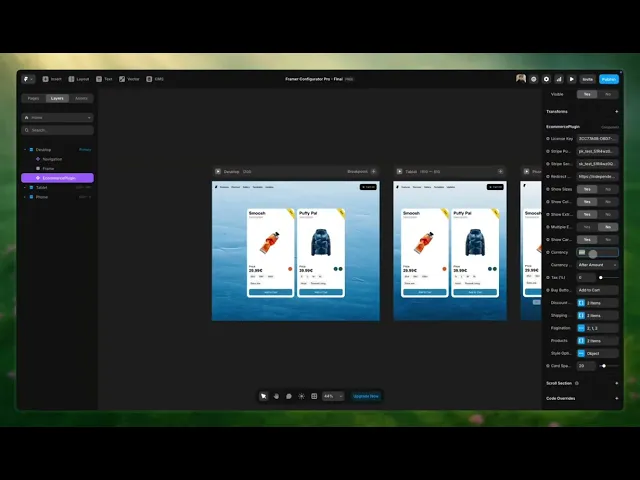The image size is (640, 480).
Task: Switch to the Assets tab
Action: click(81, 98)
